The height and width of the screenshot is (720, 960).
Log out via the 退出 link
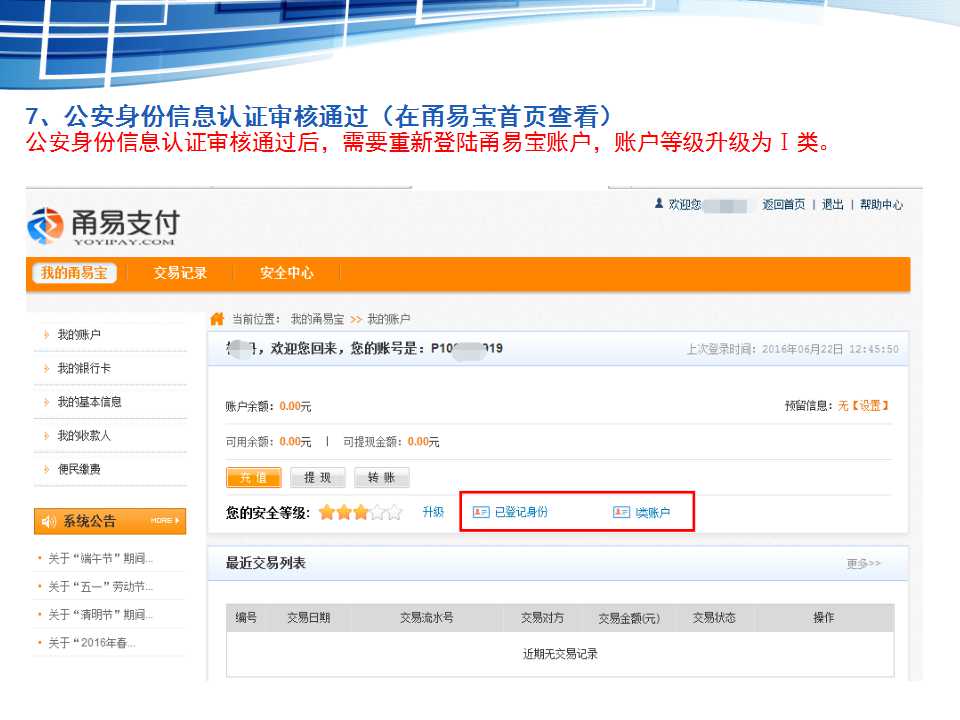(833, 204)
